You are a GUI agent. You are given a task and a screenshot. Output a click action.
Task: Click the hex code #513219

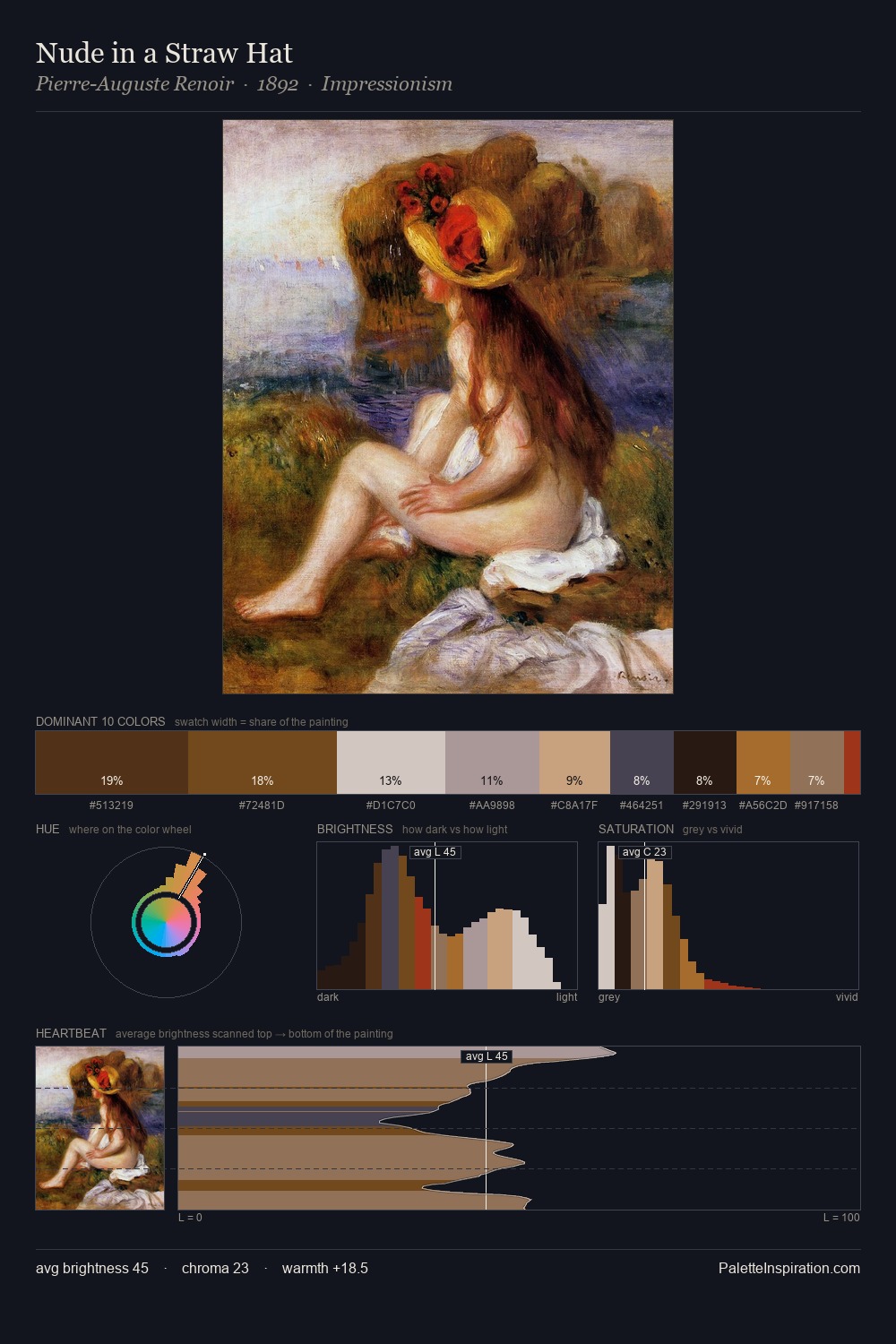111,805
